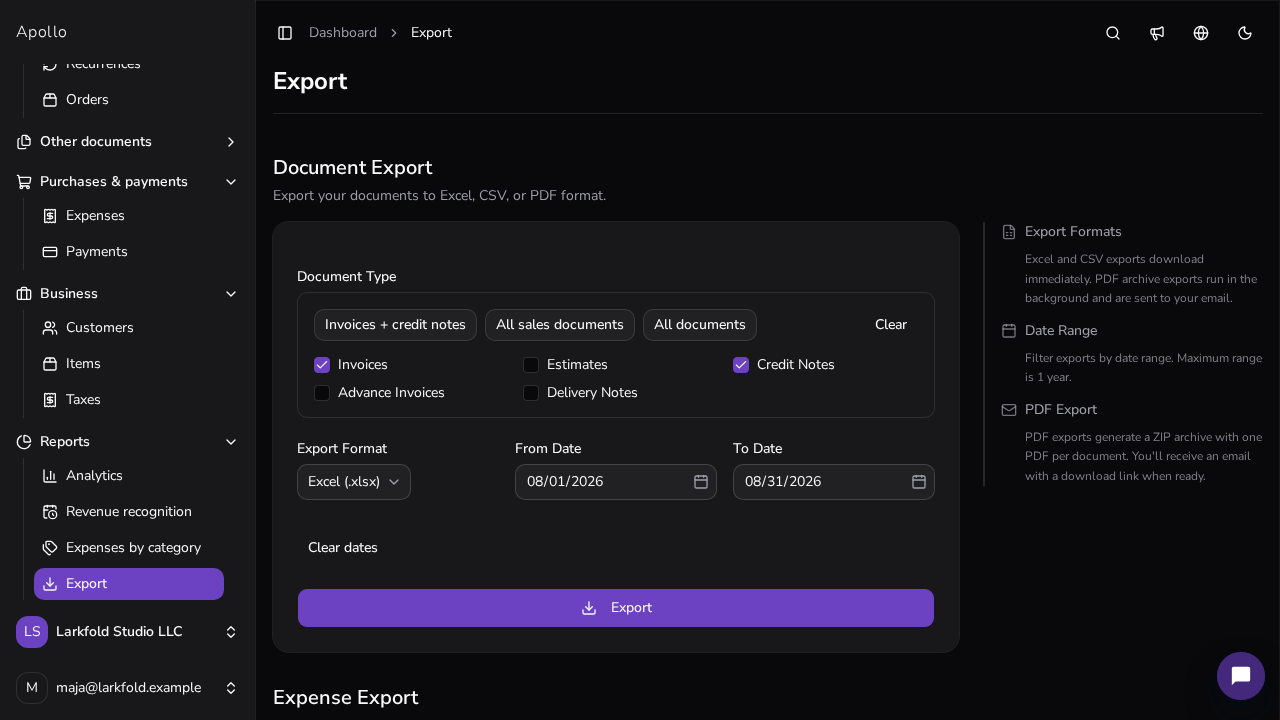
Task: Open the Export Format dropdown
Action: 354,482
